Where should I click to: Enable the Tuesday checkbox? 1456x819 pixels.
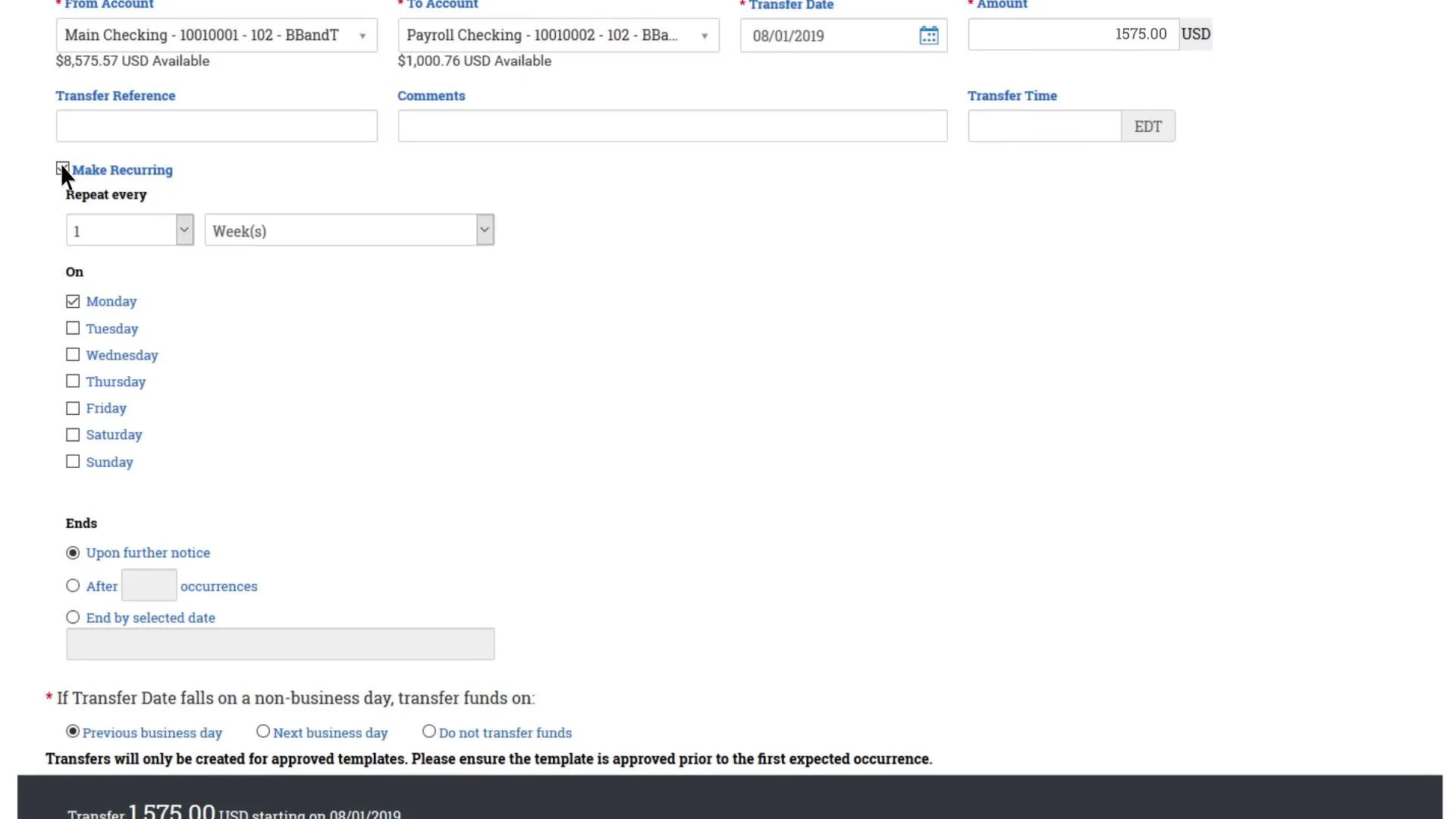click(73, 328)
